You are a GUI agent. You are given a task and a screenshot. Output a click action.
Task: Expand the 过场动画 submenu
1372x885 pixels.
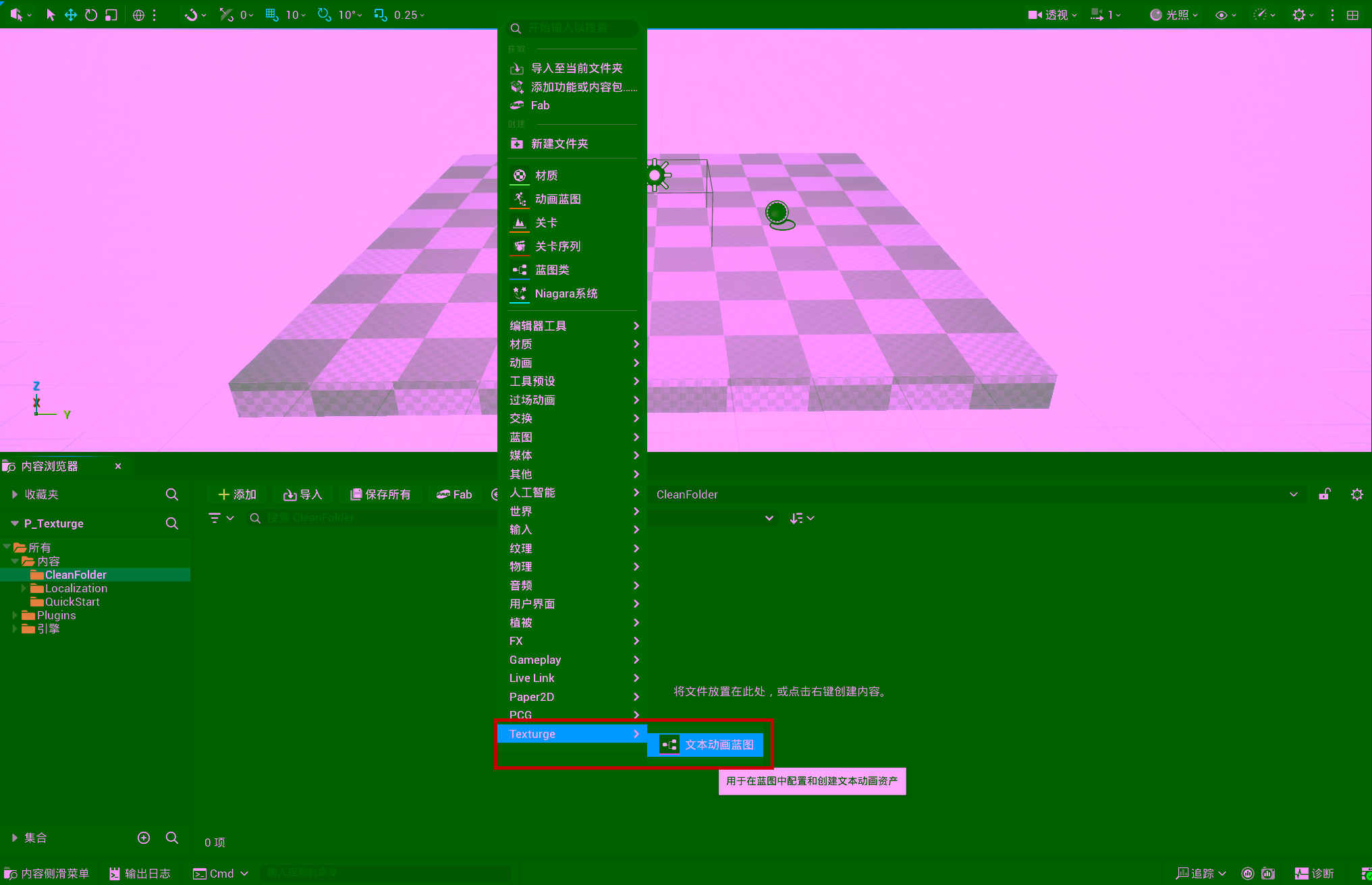(x=572, y=400)
